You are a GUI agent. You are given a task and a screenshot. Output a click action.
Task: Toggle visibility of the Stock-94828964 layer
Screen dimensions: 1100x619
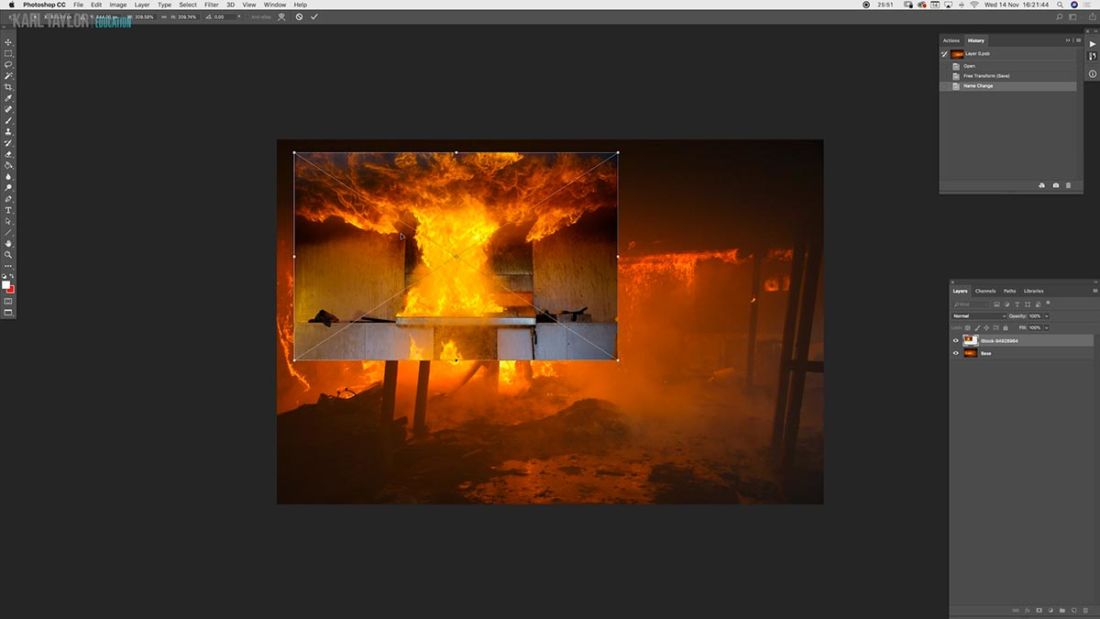tap(955, 340)
